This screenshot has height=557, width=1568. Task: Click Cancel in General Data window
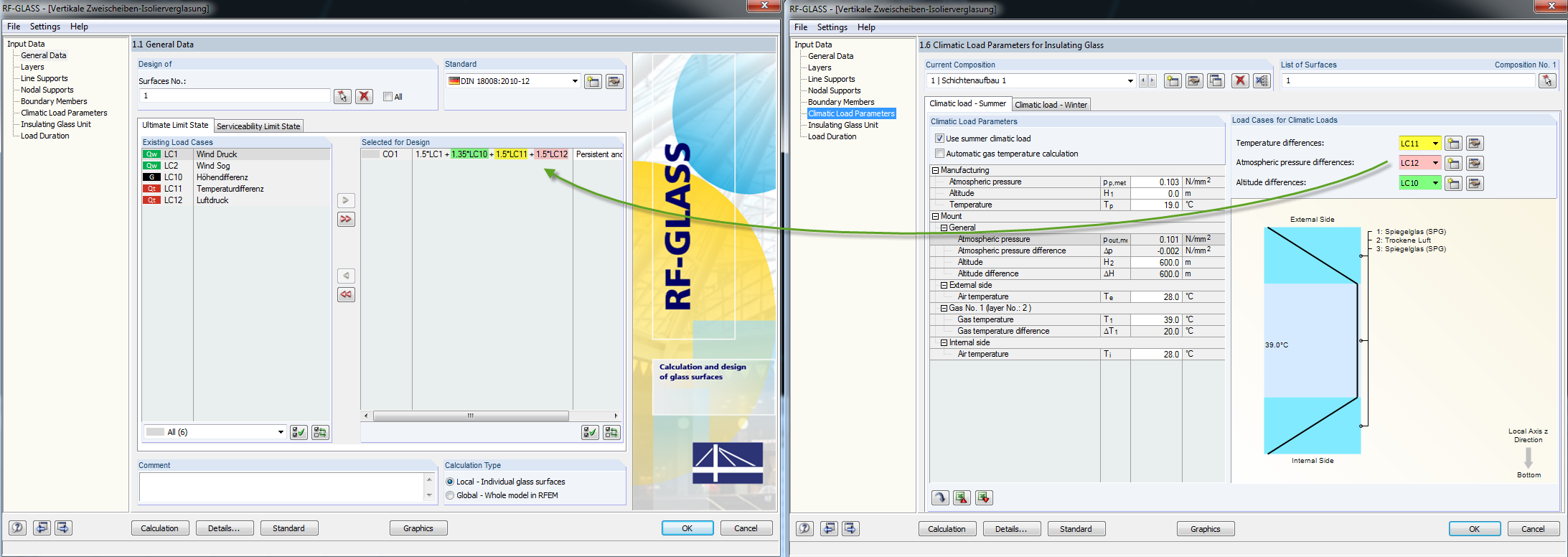(x=746, y=528)
